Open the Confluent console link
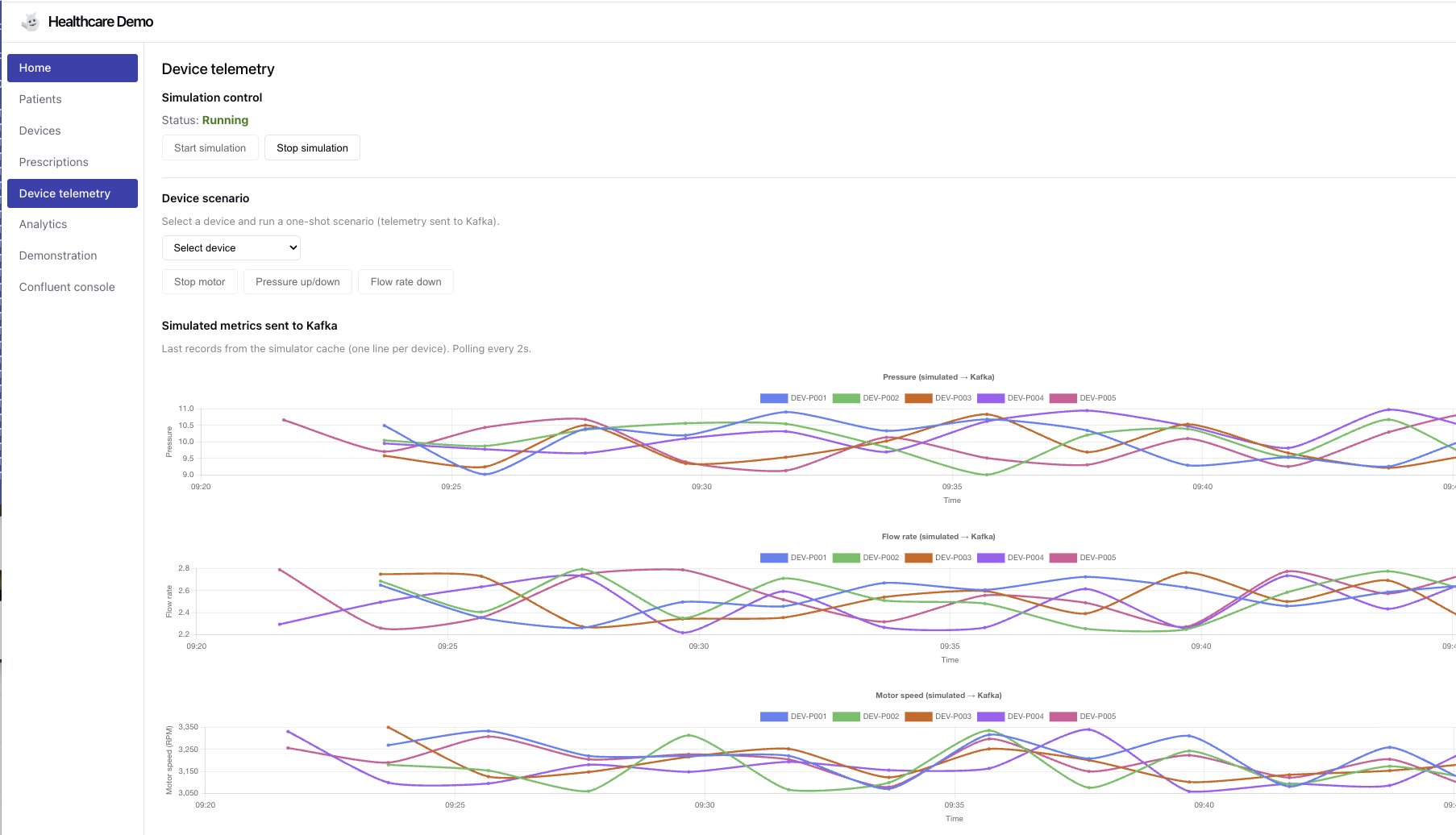This screenshot has height=835, width=1456. click(67, 287)
